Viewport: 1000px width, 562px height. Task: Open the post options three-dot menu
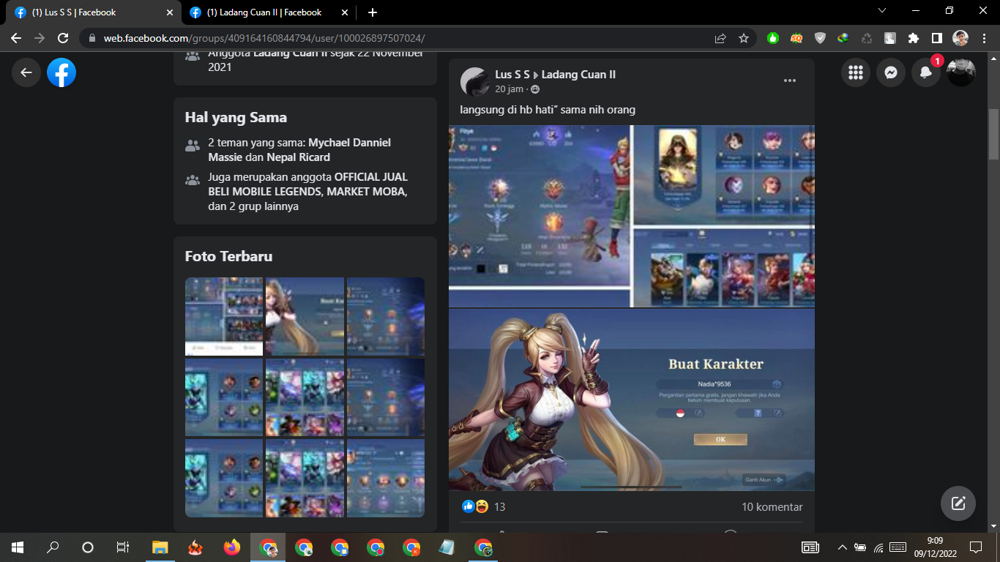pyautogui.click(x=790, y=80)
